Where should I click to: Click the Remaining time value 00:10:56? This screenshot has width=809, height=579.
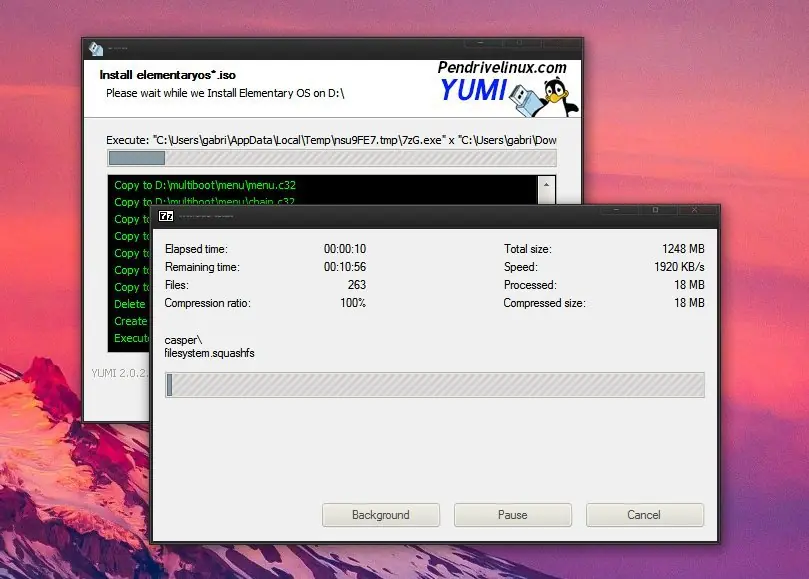tap(345, 267)
